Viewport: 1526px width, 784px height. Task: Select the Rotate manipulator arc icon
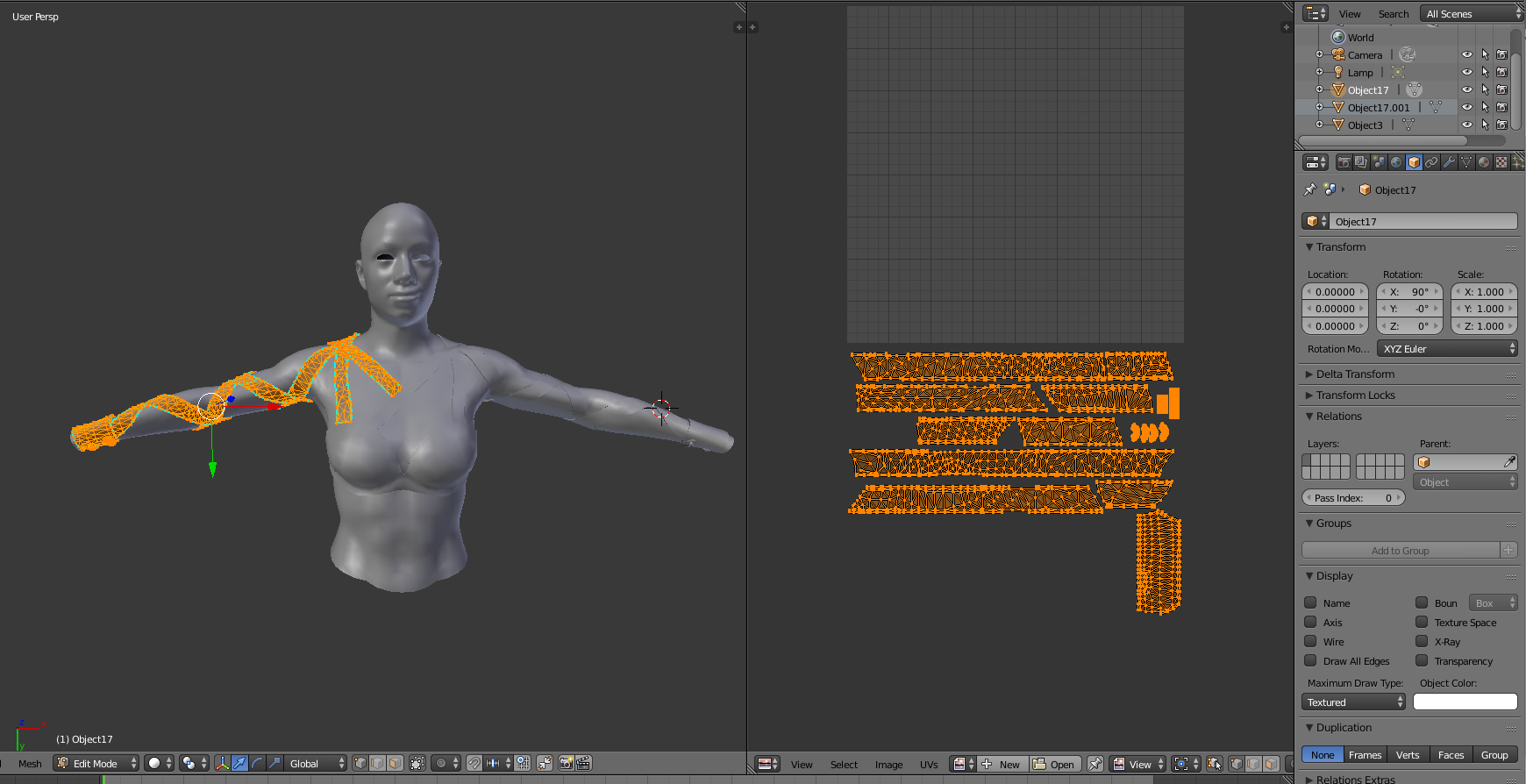(x=257, y=763)
